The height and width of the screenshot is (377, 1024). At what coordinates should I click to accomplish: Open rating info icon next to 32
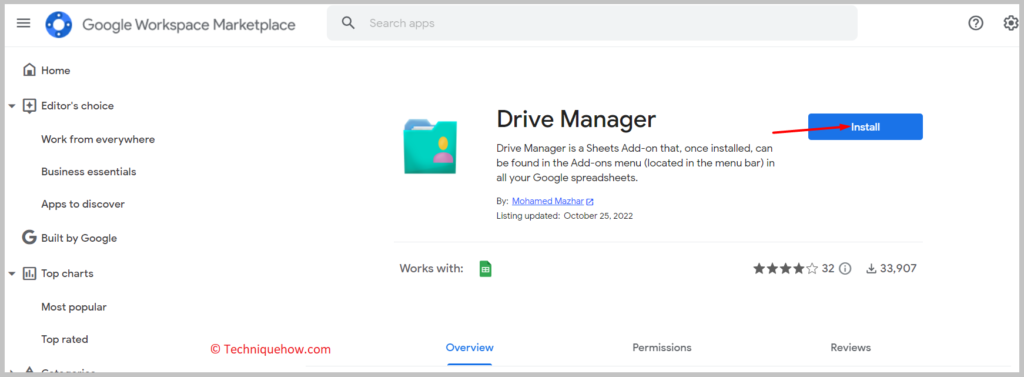tap(844, 269)
